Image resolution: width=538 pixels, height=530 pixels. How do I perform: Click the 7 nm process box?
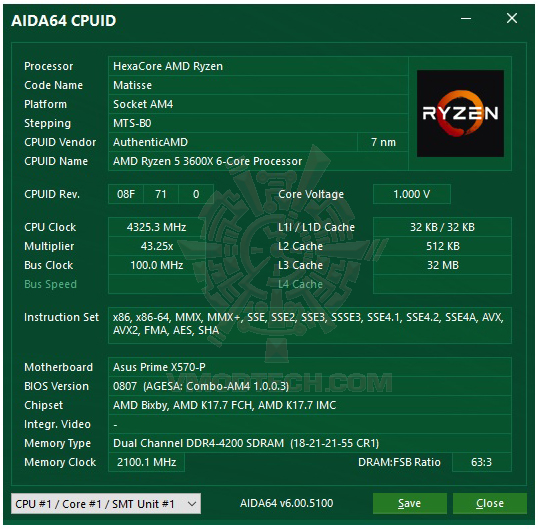(383, 142)
